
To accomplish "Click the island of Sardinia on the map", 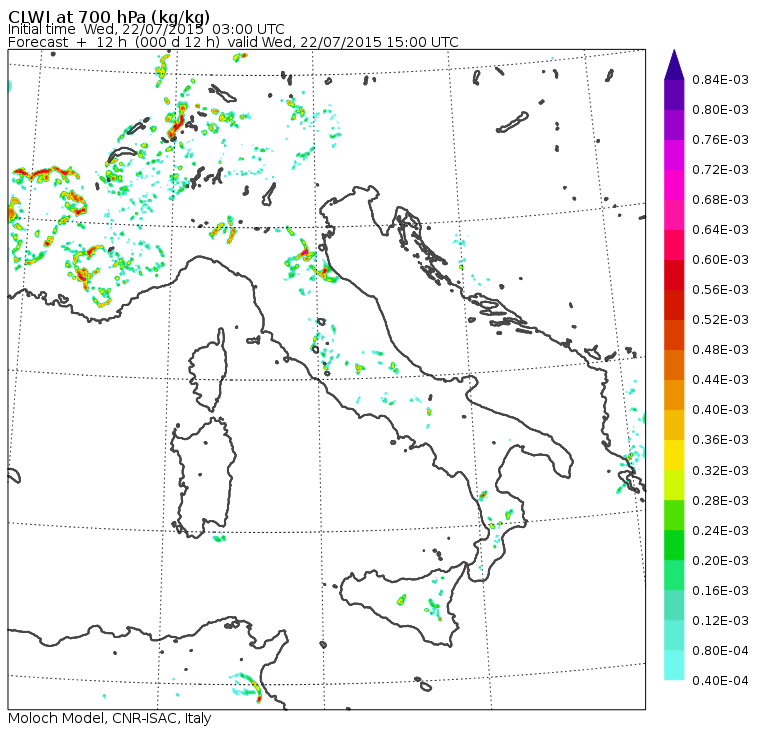I will pos(204,477).
